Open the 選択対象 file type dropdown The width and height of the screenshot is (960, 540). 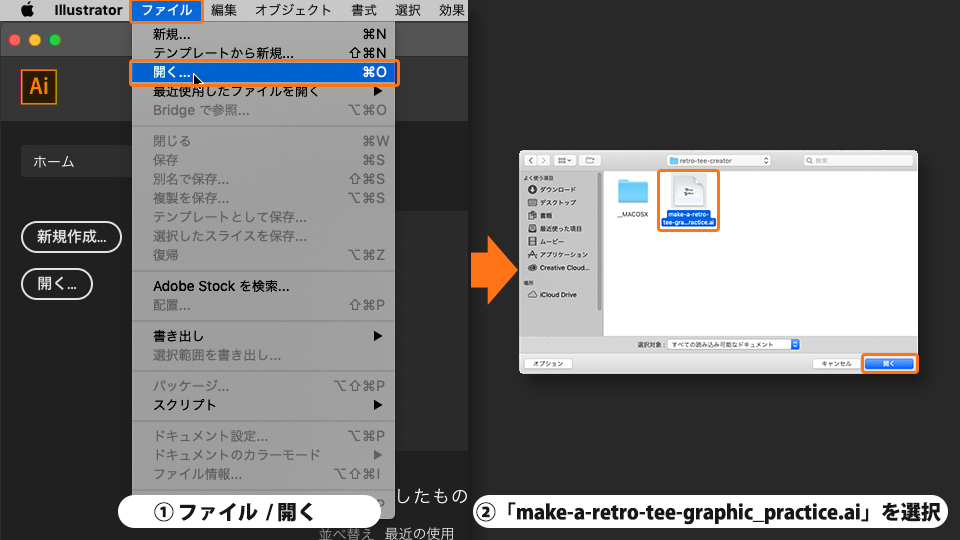tap(733, 345)
